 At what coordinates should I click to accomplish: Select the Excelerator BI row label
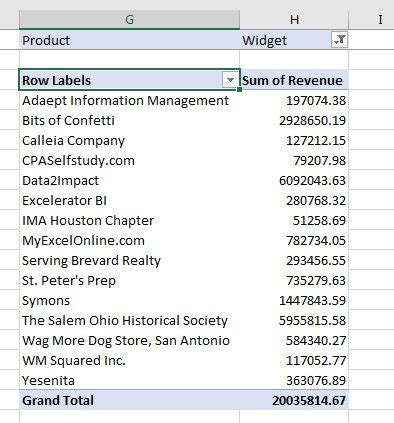[129, 200]
